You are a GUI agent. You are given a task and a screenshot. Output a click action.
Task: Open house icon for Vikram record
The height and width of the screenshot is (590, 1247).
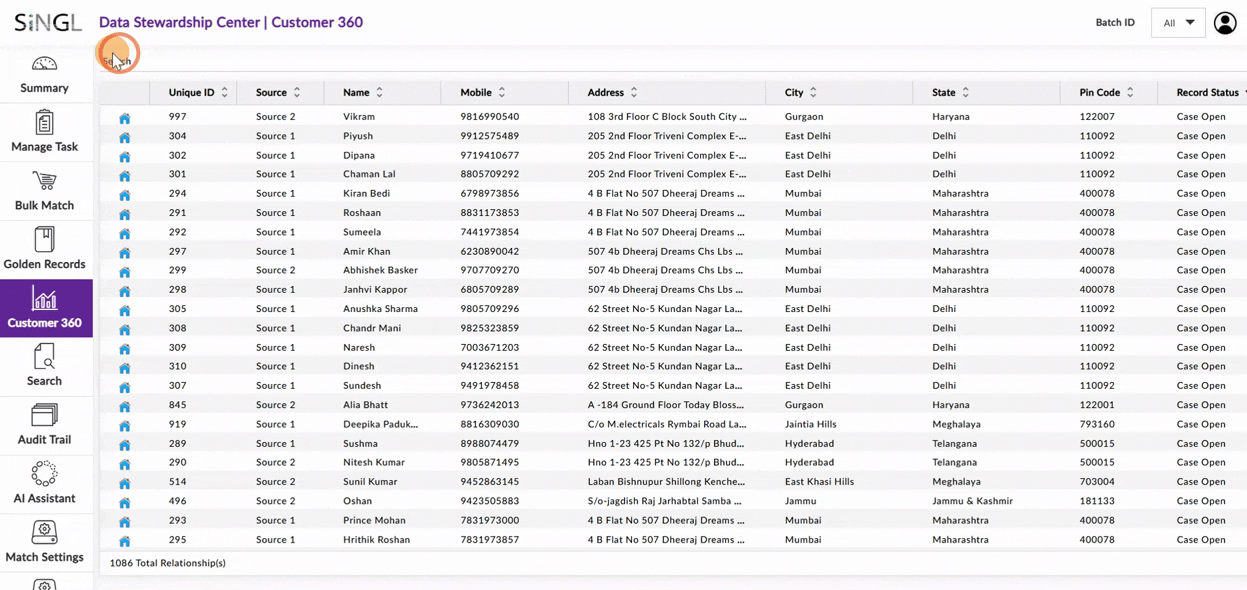click(125, 118)
